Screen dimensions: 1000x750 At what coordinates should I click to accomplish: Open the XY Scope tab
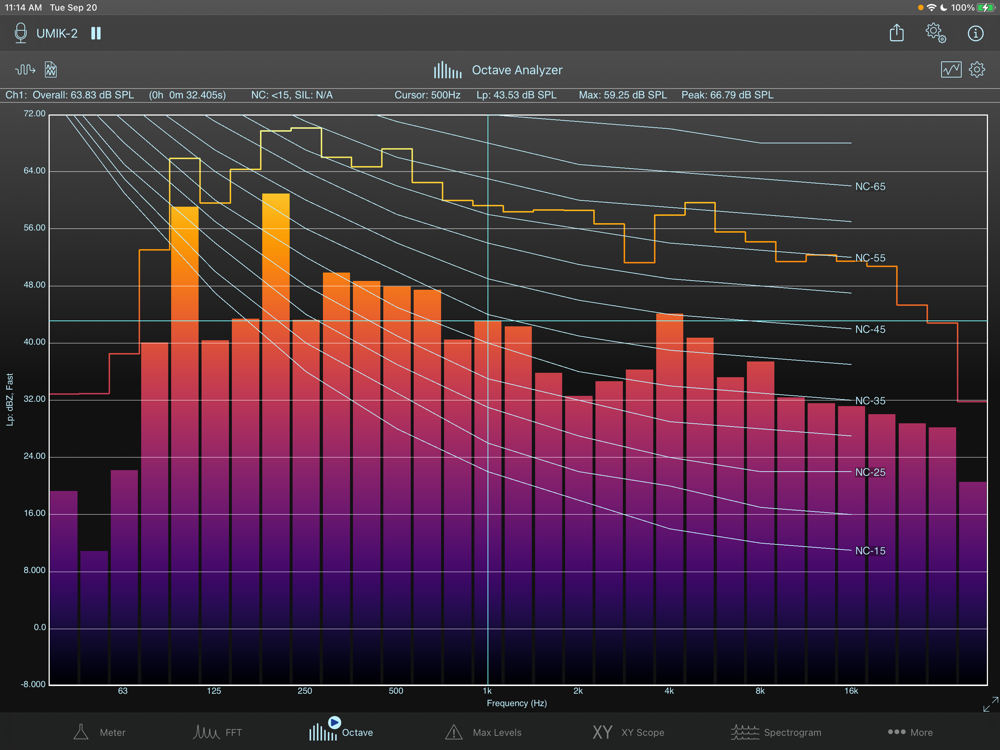tap(628, 732)
